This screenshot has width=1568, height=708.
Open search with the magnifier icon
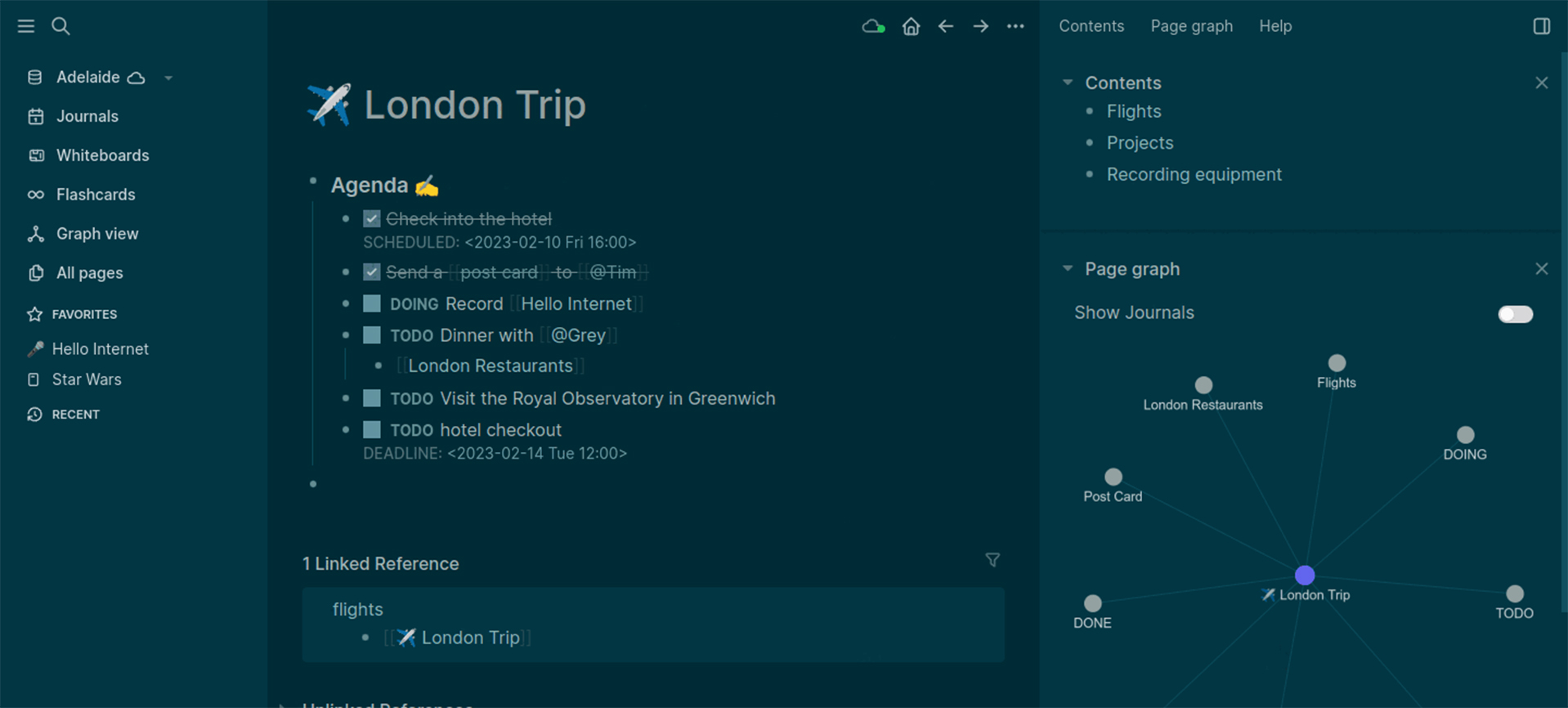tap(60, 26)
